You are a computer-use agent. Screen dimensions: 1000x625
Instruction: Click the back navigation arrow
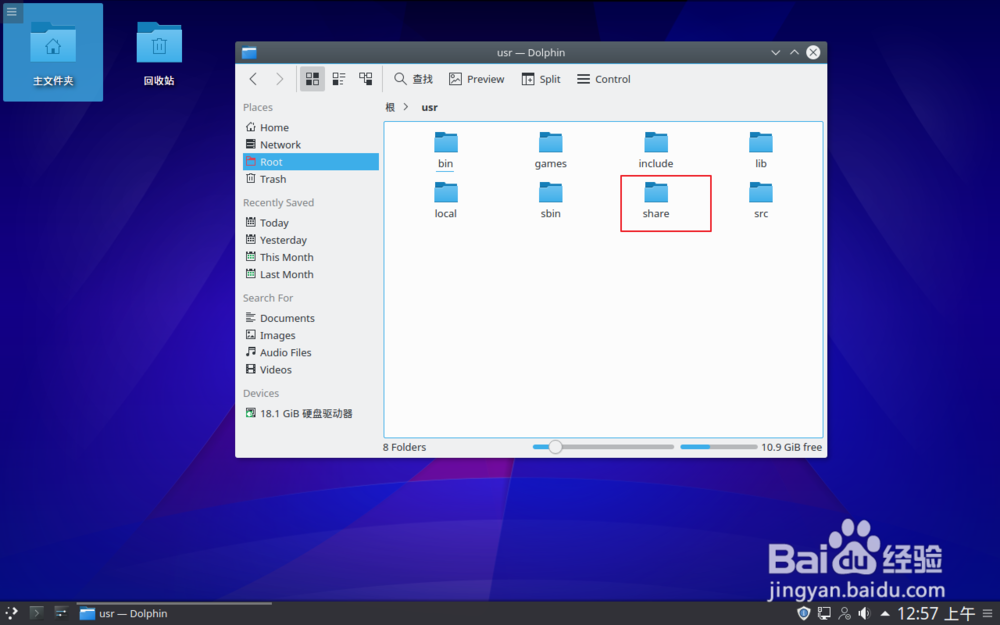click(252, 78)
